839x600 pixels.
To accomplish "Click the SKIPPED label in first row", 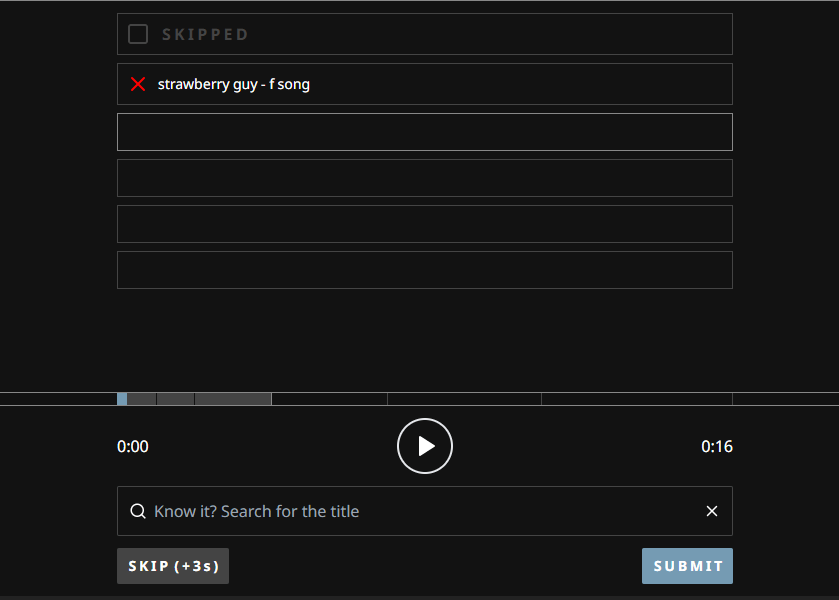I will click(205, 34).
